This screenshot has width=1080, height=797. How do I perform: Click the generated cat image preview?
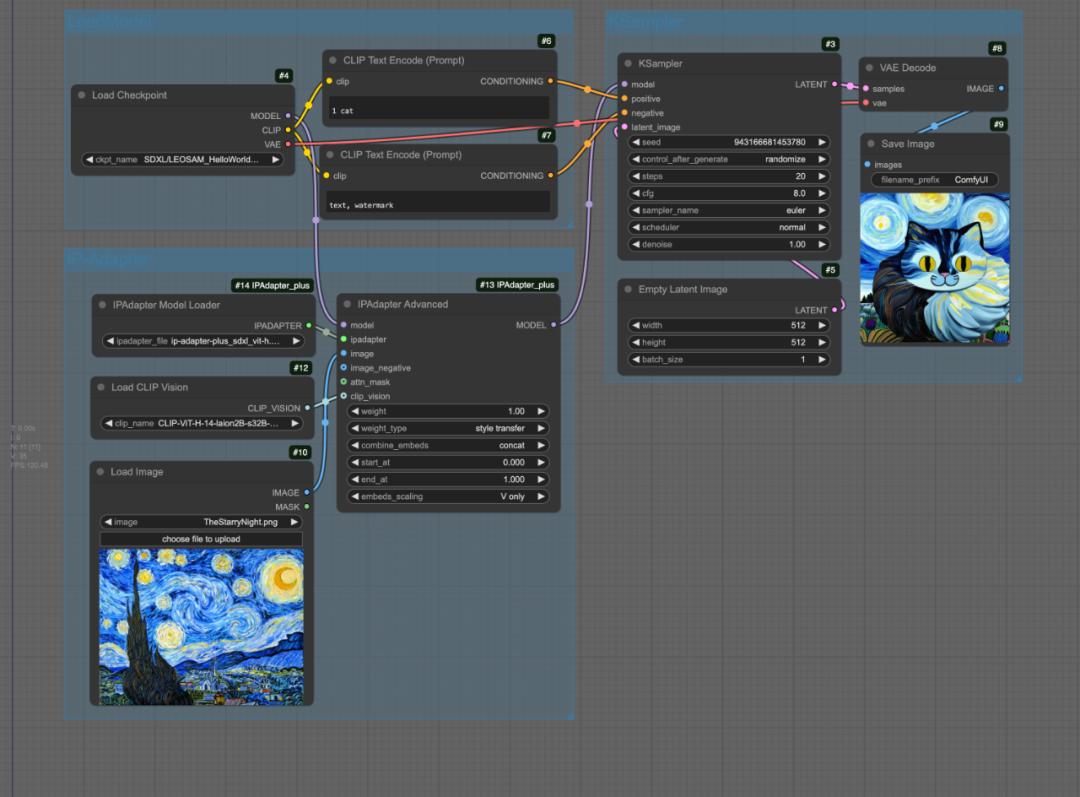point(935,268)
